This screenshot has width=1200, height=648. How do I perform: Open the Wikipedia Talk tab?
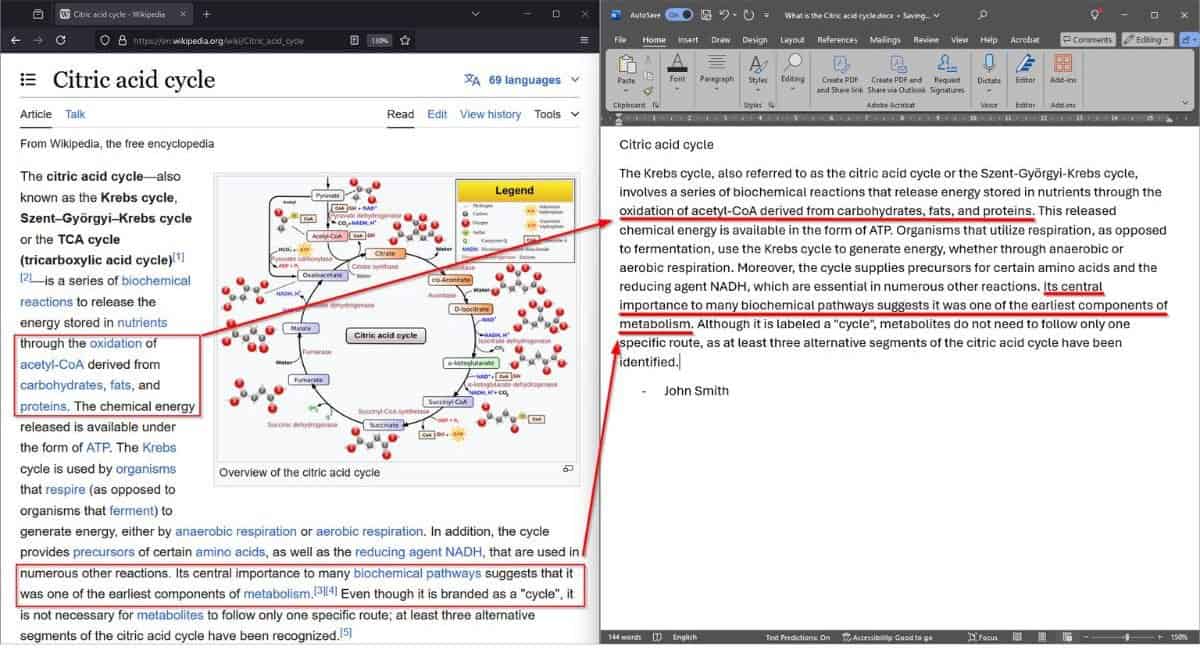pyautogui.click(x=75, y=114)
